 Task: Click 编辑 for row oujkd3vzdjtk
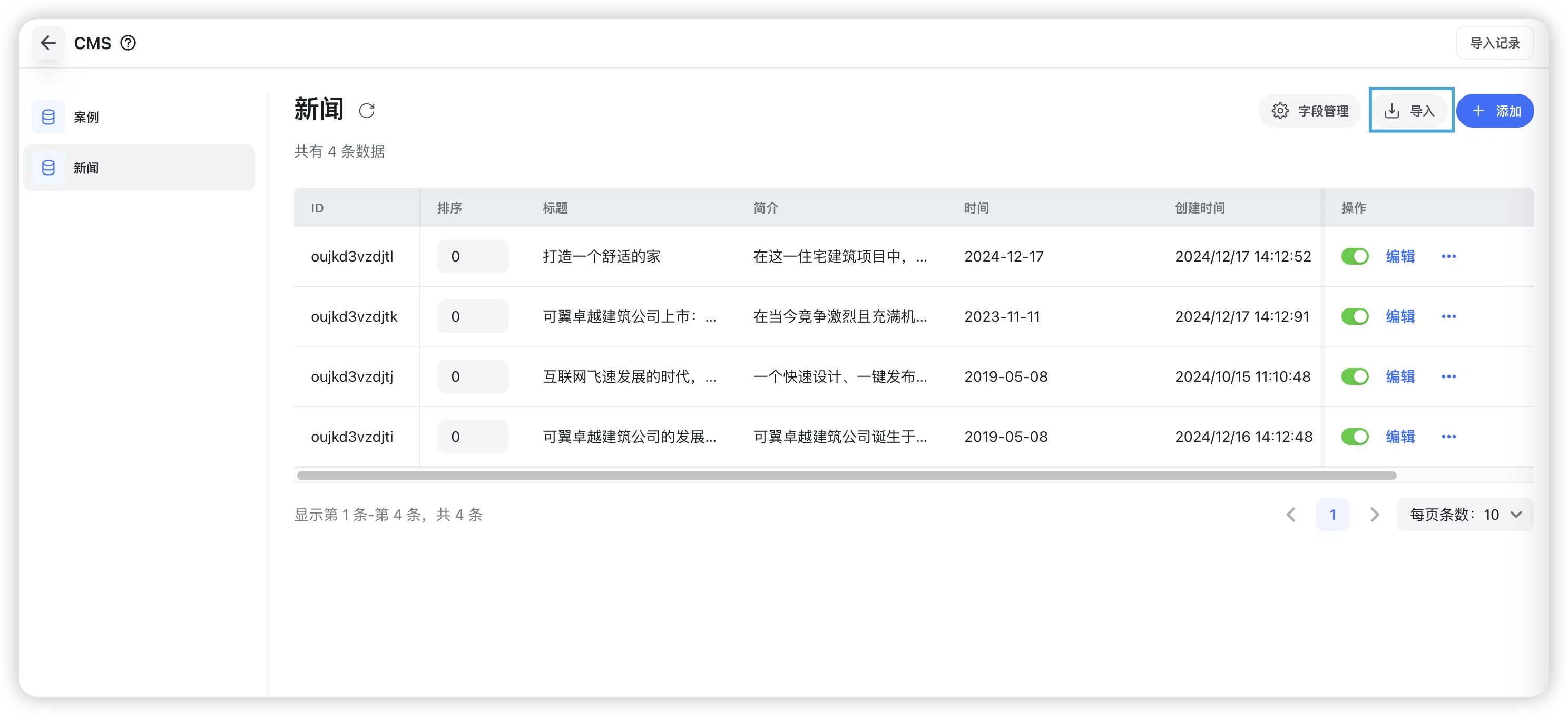pyautogui.click(x=1400, y=316)
